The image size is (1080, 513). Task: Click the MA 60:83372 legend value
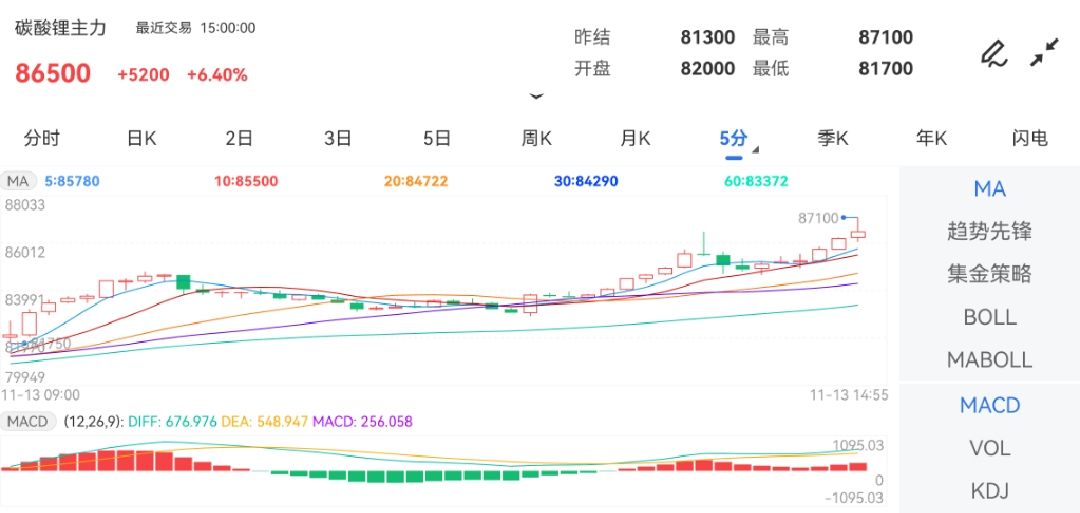coord(756,182)
